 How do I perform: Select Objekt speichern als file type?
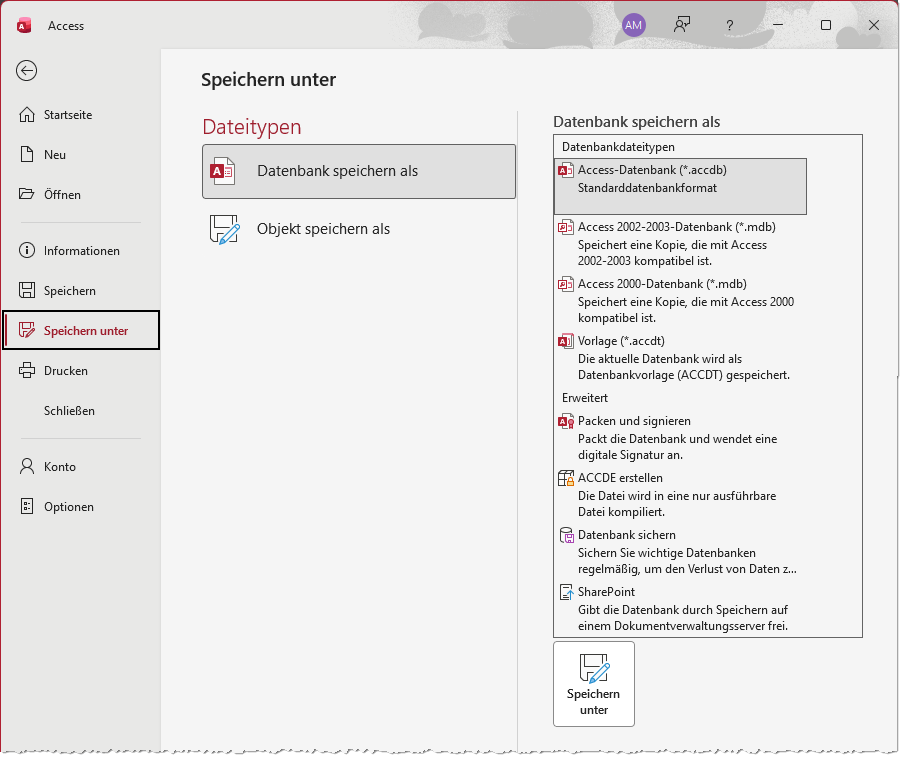359,229
